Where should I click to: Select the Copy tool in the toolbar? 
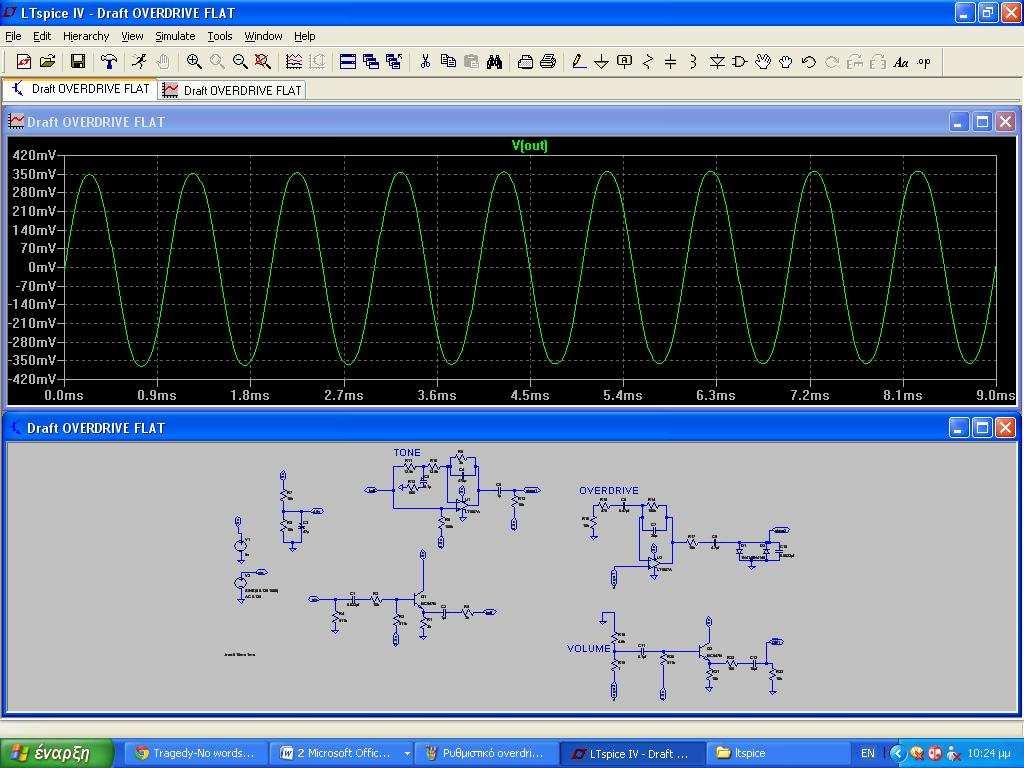pyautogui.click(x=448, y=62)
